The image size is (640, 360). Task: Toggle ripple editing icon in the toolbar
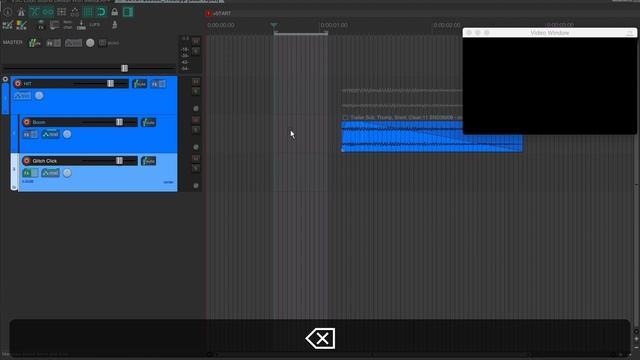click(62, 12)
